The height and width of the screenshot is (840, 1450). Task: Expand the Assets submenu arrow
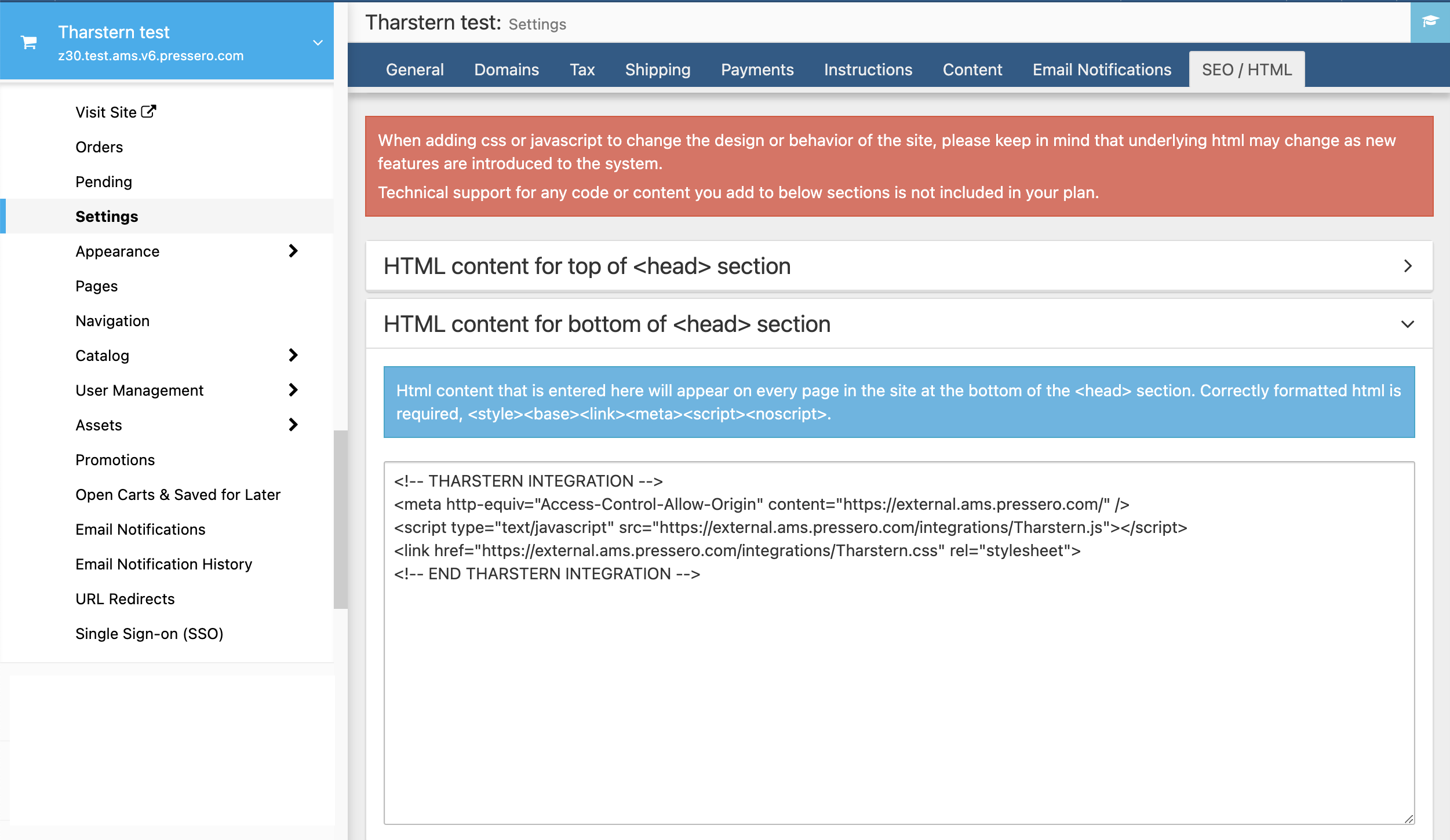coord(293,425)
